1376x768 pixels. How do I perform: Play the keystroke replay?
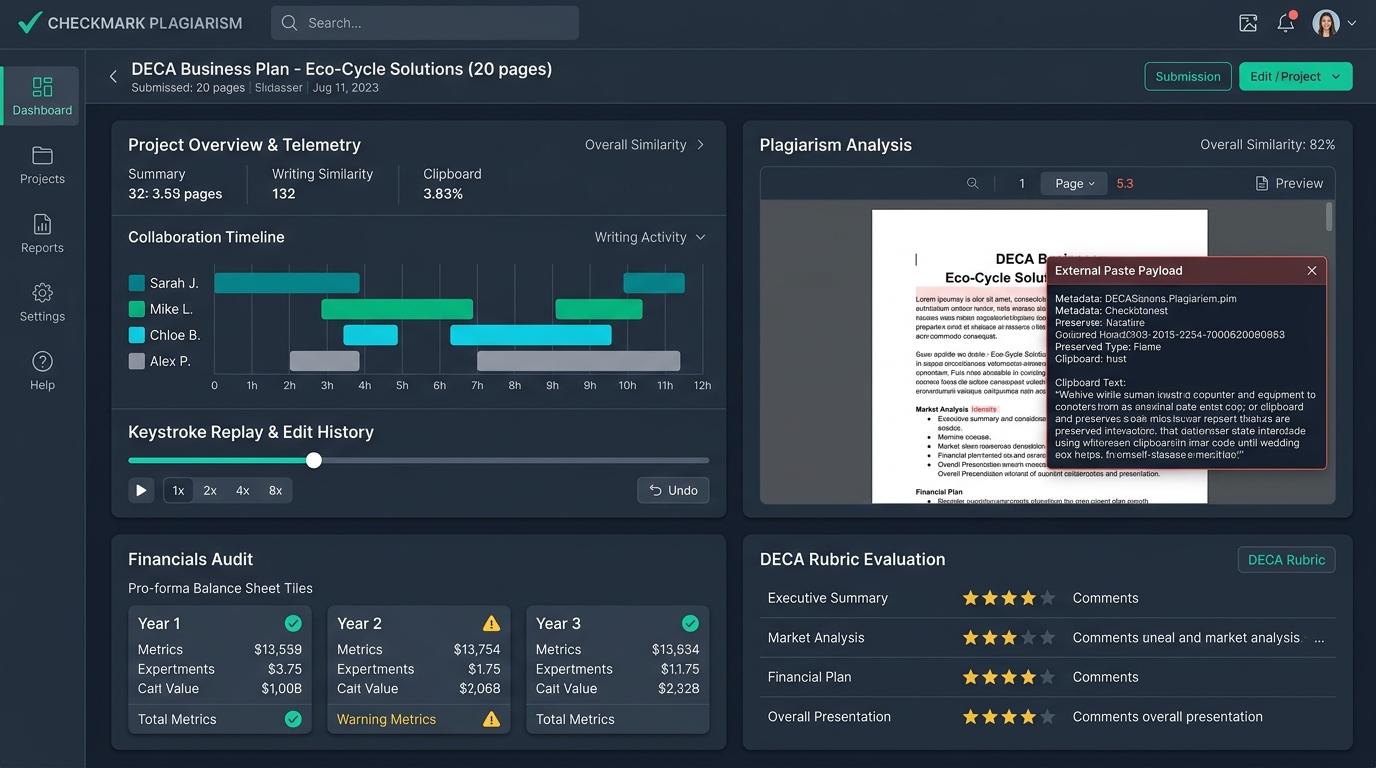[x=141, y=490]
